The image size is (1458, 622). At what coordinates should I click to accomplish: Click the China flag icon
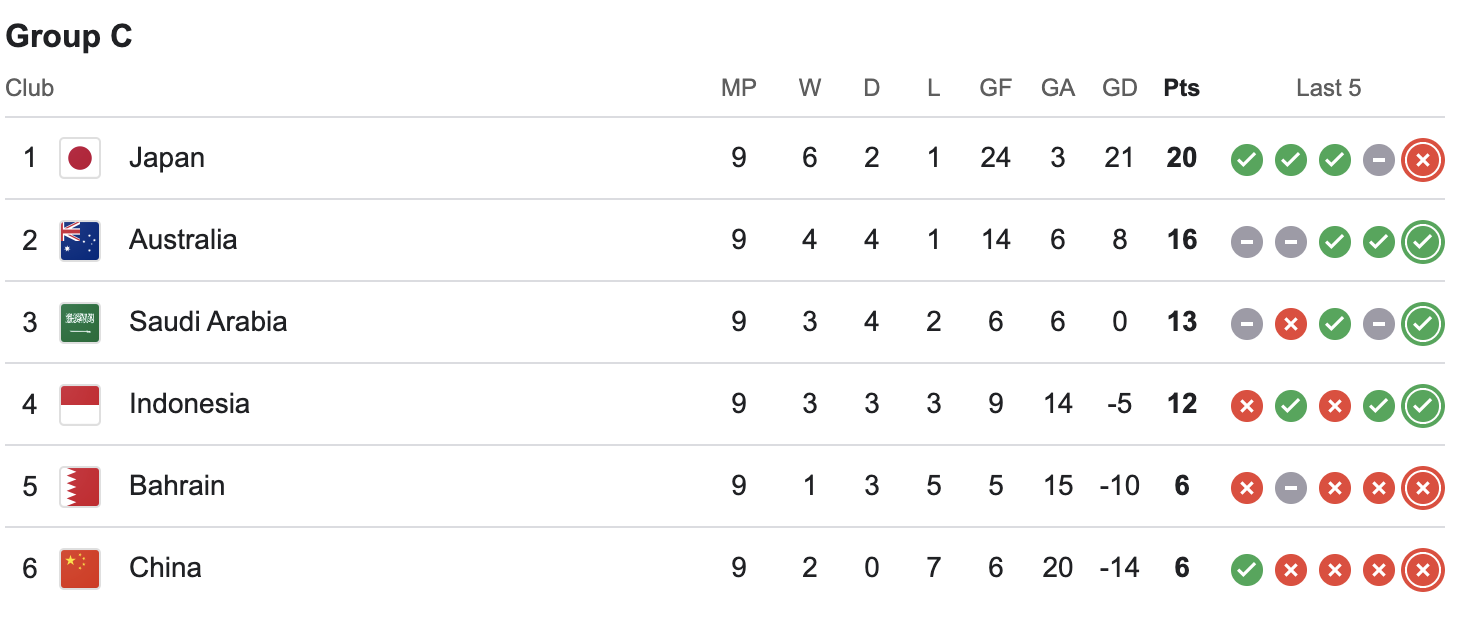(80, 568)
